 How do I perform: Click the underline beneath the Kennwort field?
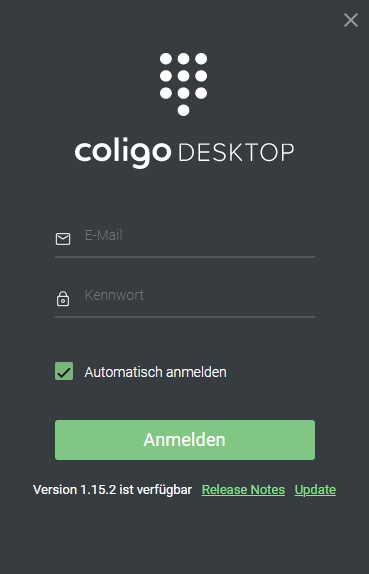click(185, 317)
